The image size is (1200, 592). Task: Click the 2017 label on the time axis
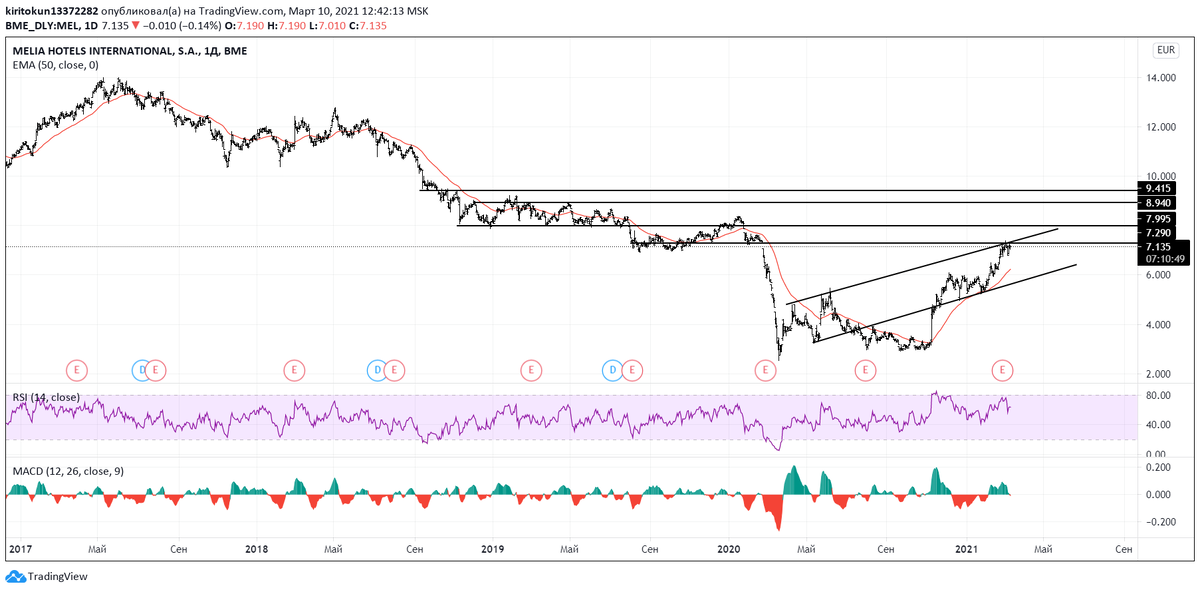20,549
